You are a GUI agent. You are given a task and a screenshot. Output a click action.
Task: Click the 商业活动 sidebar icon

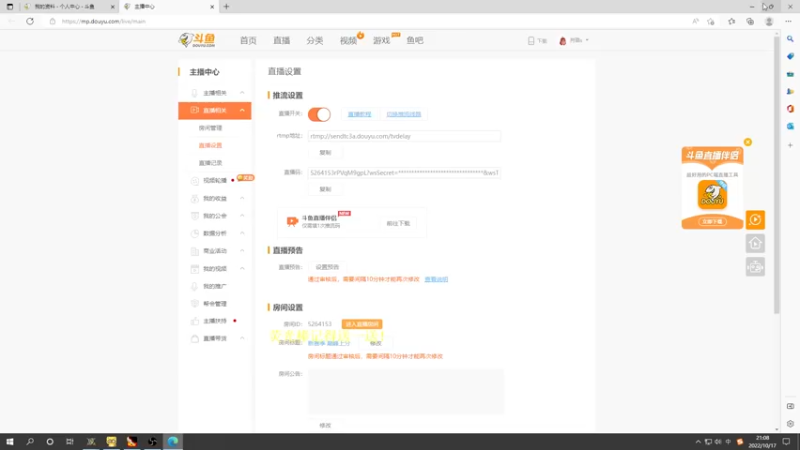194,251
